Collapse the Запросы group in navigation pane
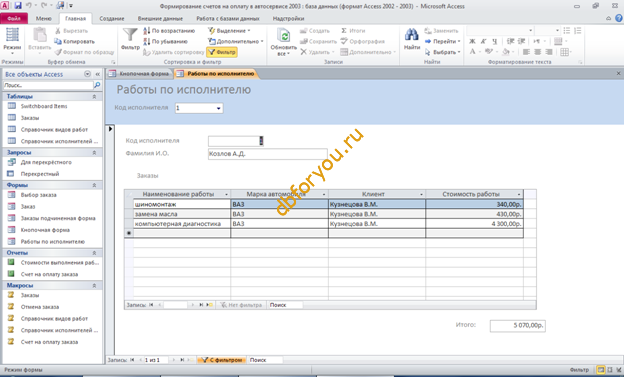 pos(94,152)
